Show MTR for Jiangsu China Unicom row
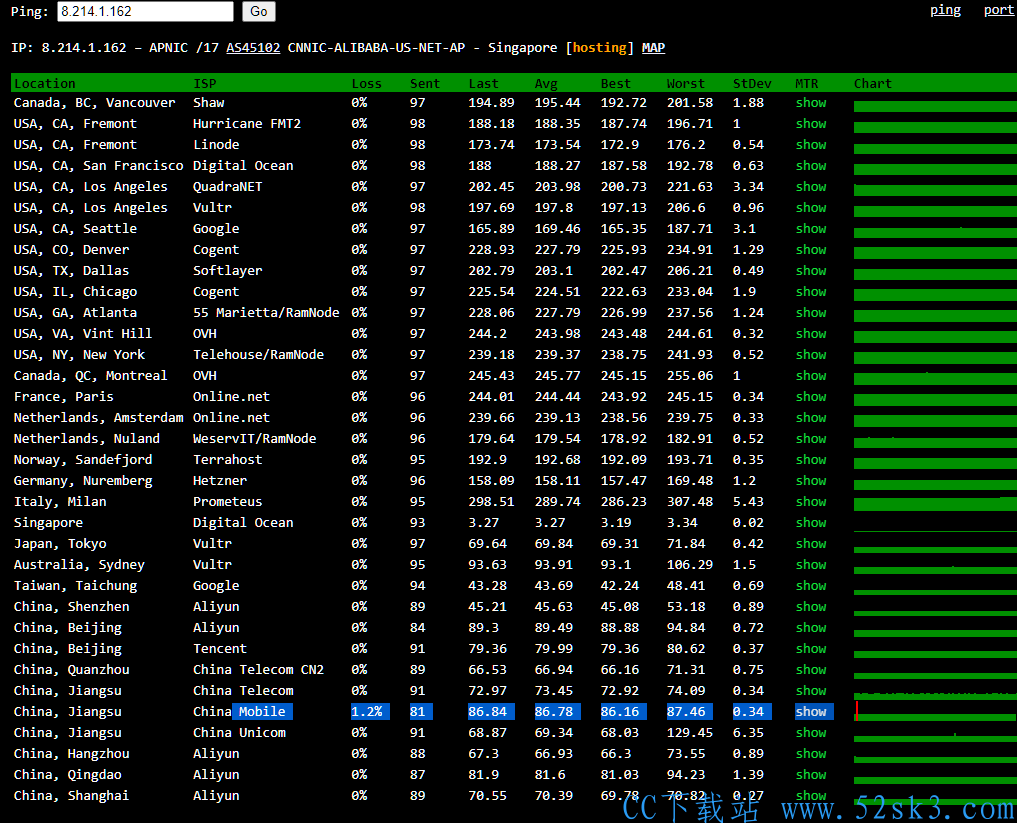This screenshot has height=823, width=1017. point(811,733)
